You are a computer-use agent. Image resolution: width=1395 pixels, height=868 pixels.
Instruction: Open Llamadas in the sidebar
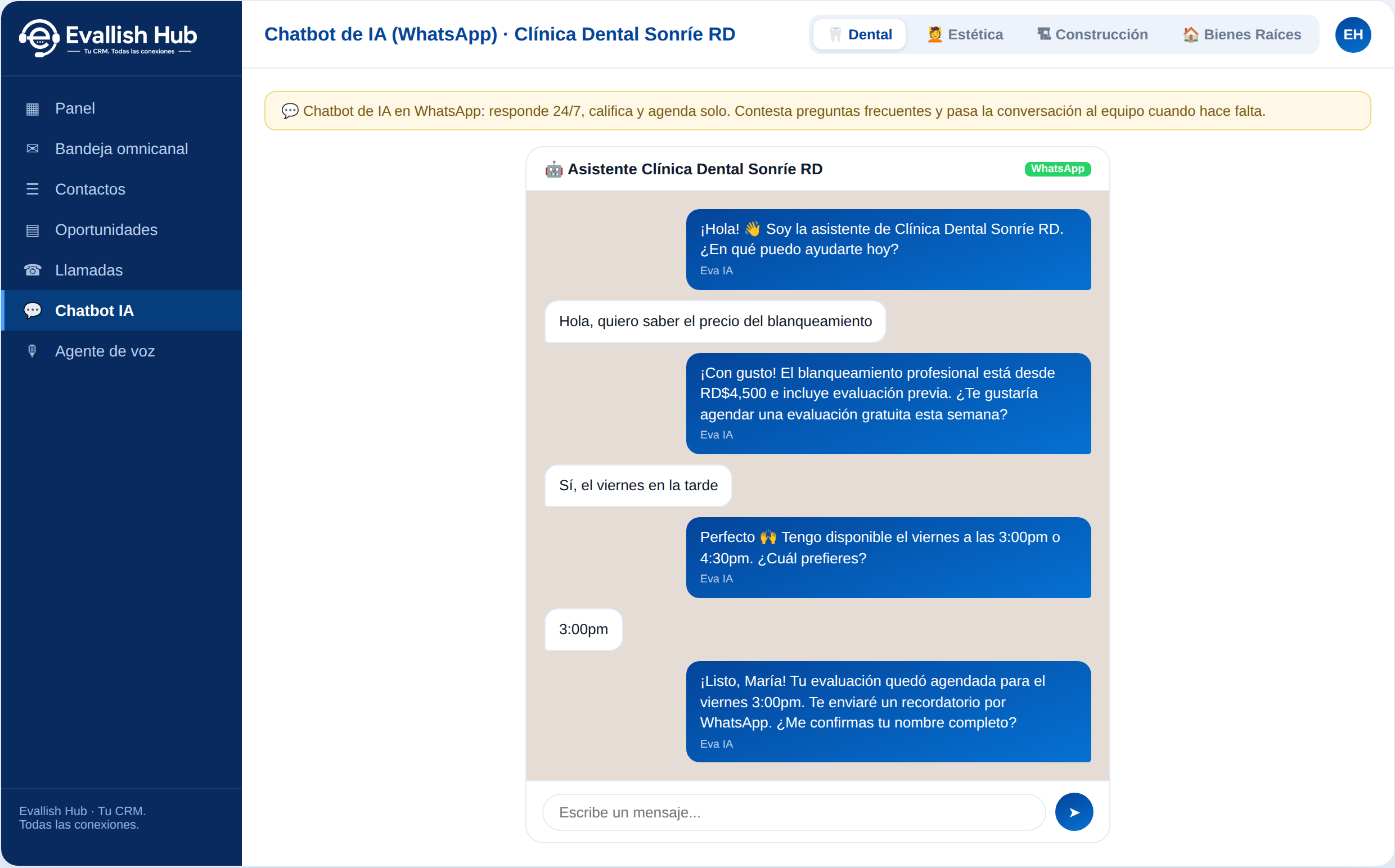121,270
